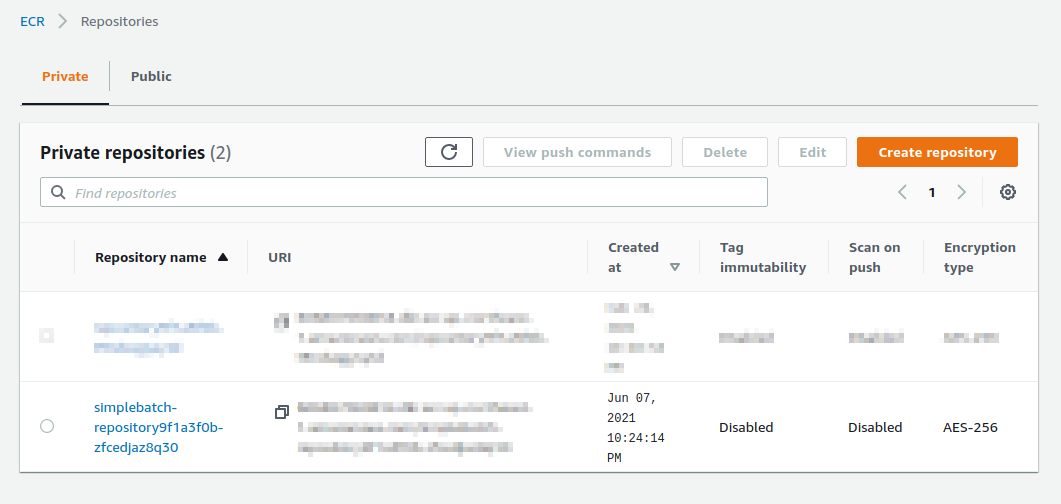Switch to the Private tab
Image resolution: width=1061 pixels, height=504 pixels.
[x=65, y=76]
